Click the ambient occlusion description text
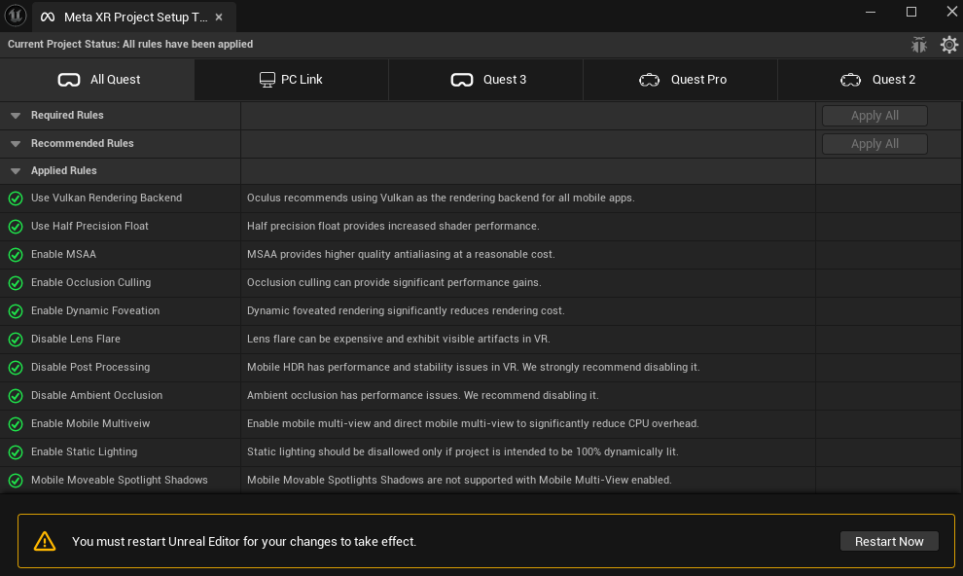The height and width of the screenshot is (576, 963). 423,395
